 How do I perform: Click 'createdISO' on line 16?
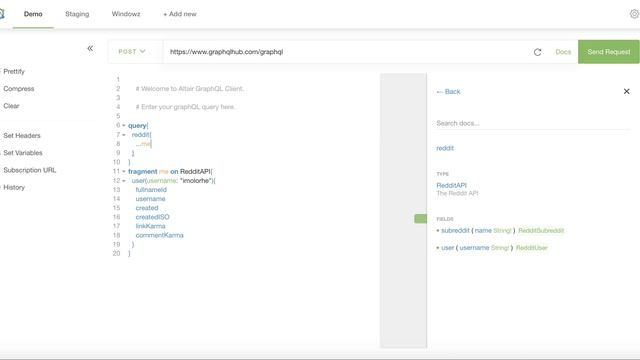[x=153, y=217]
